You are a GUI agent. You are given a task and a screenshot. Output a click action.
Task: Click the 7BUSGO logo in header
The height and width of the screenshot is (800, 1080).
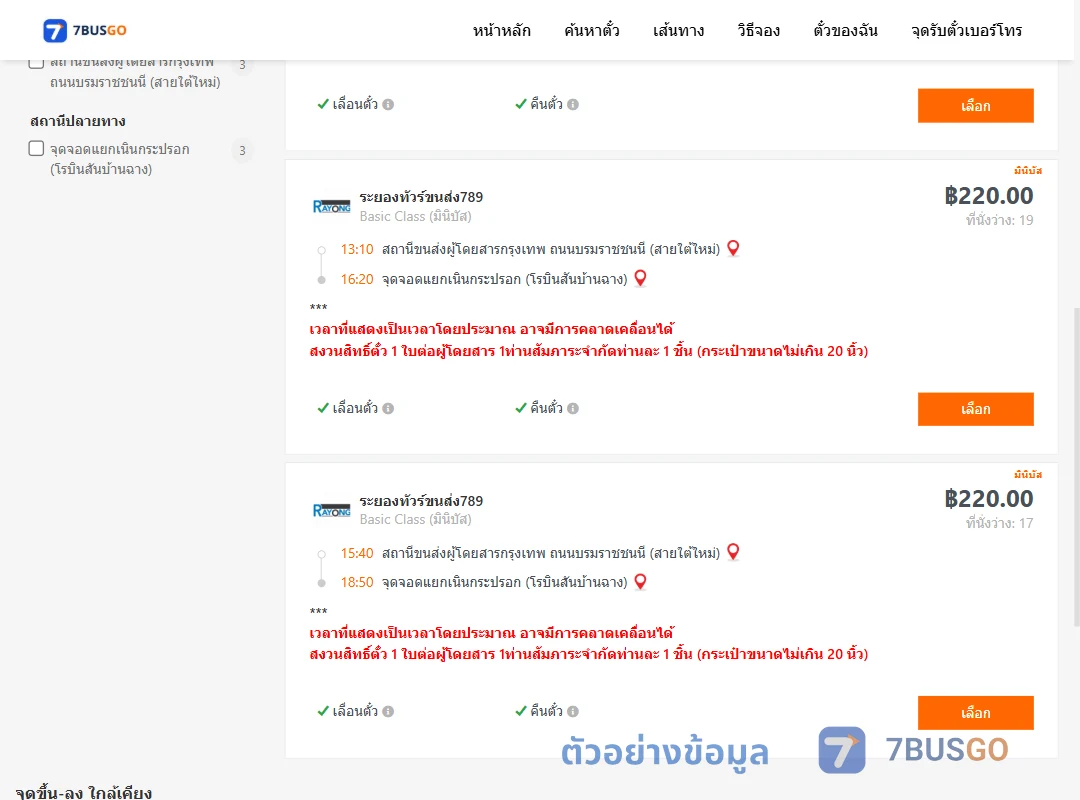point(85,30)
